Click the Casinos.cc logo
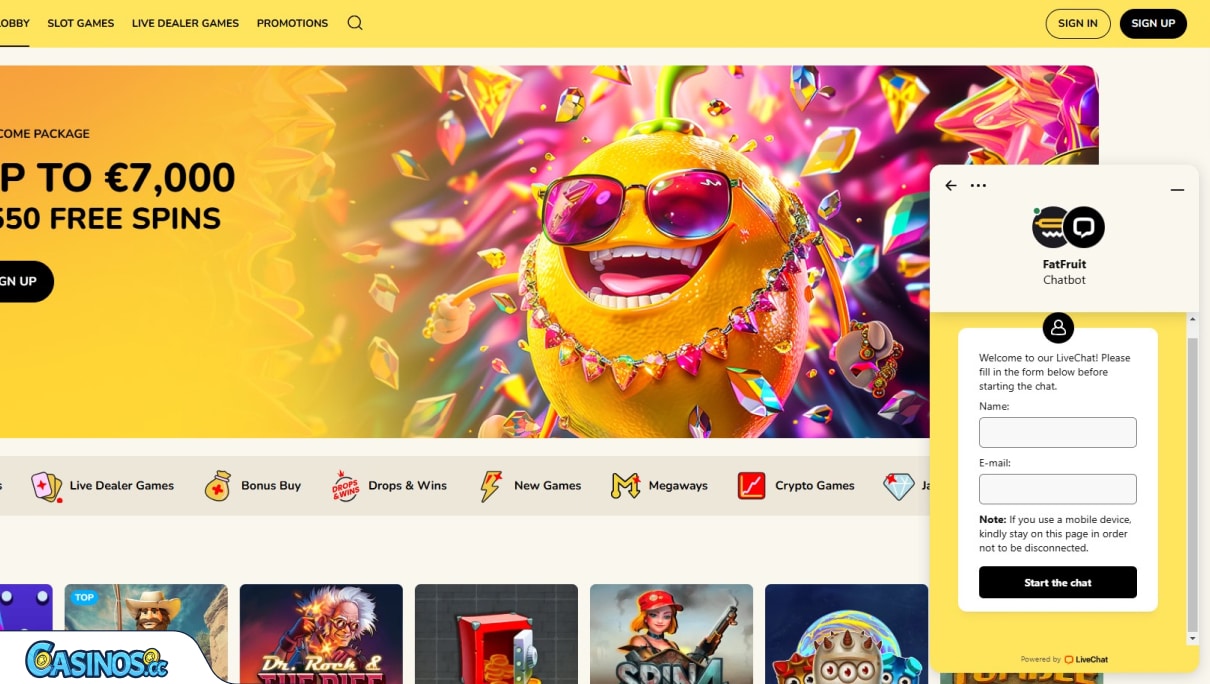The image size is (1210, 684). pyautogui.click(x=96, y=660)
